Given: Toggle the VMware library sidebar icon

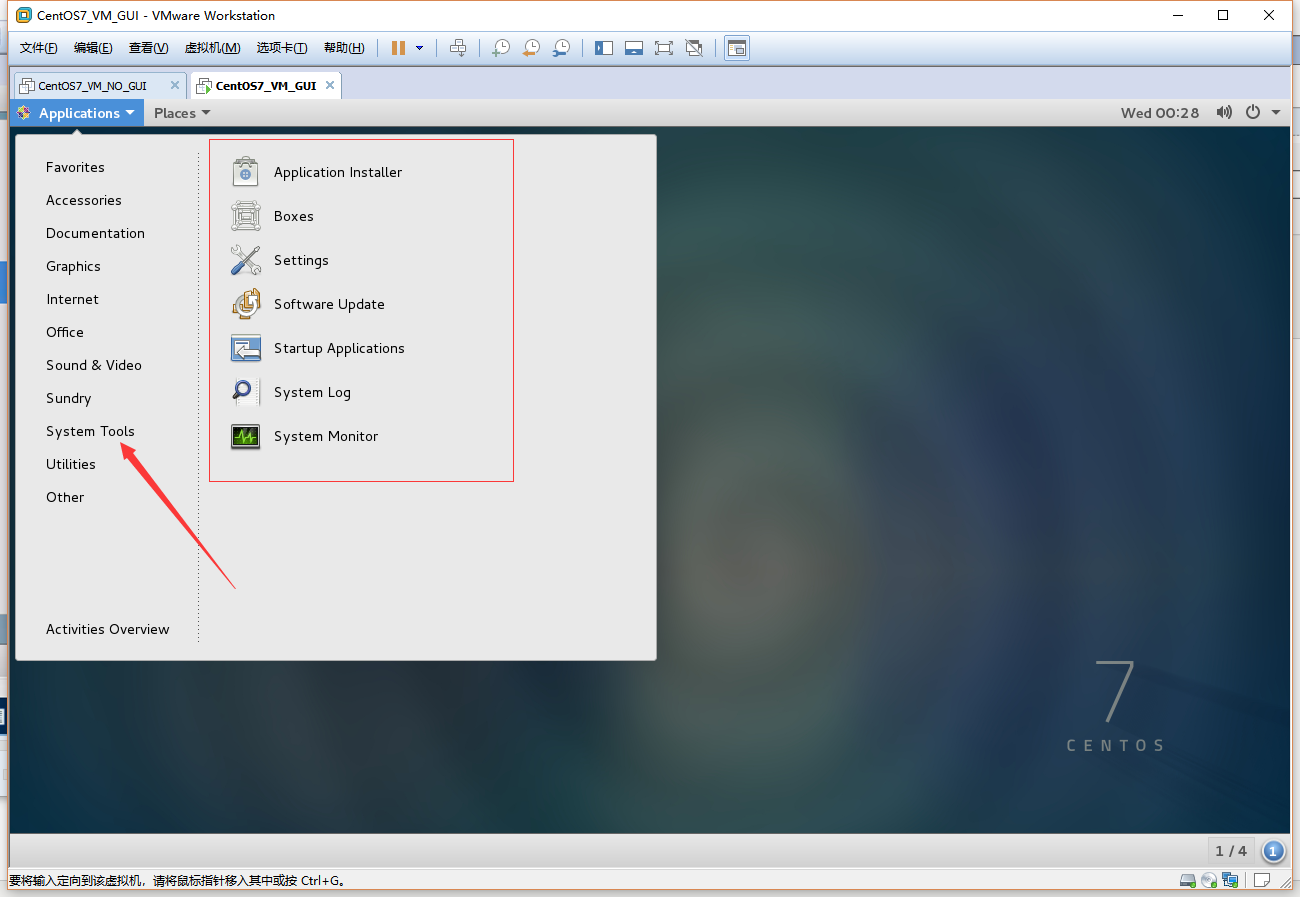Looking at the screenshot, I should pos(603,48).
